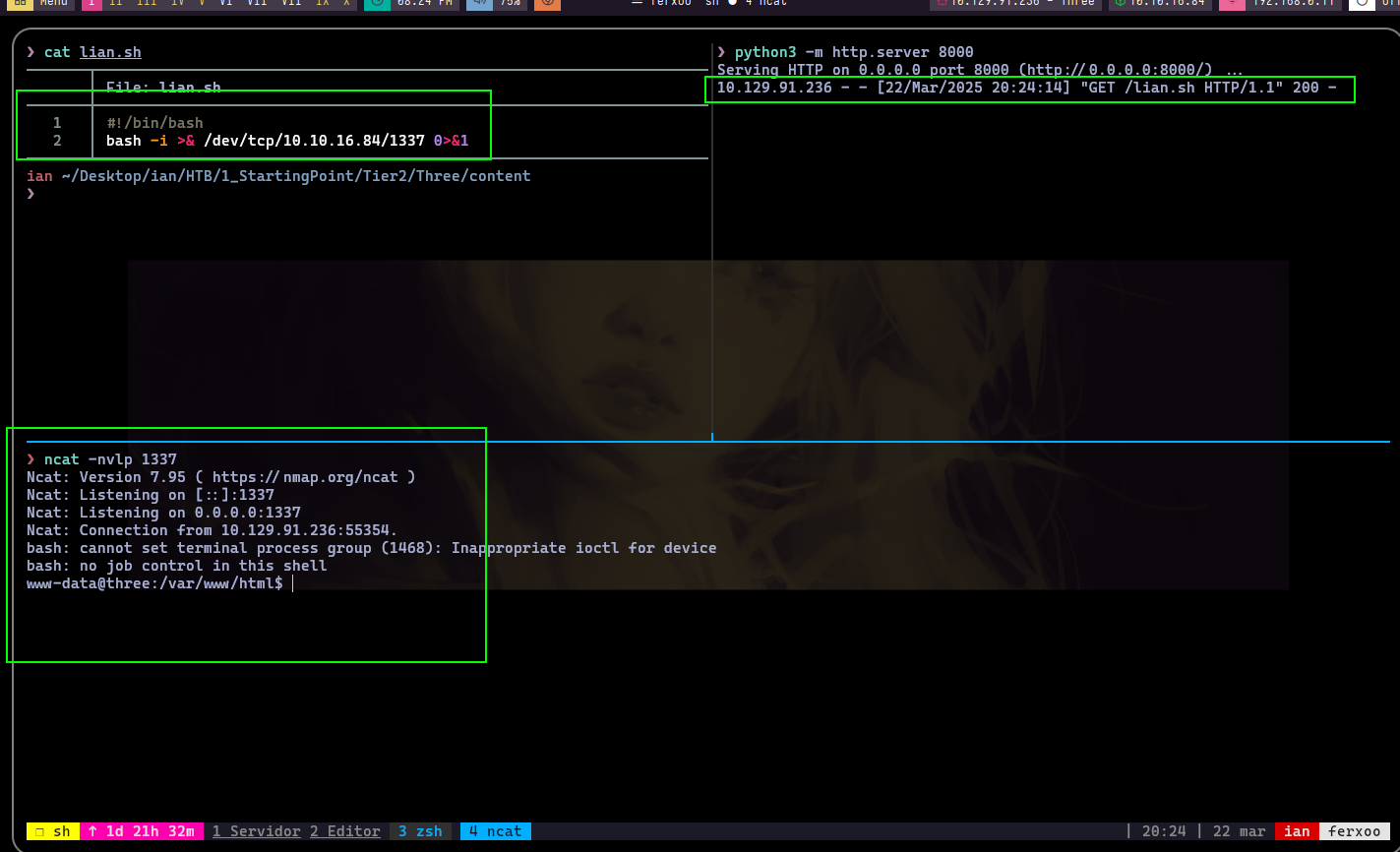
Task: Click the yellow sh session label
Action: pos(53,831)
